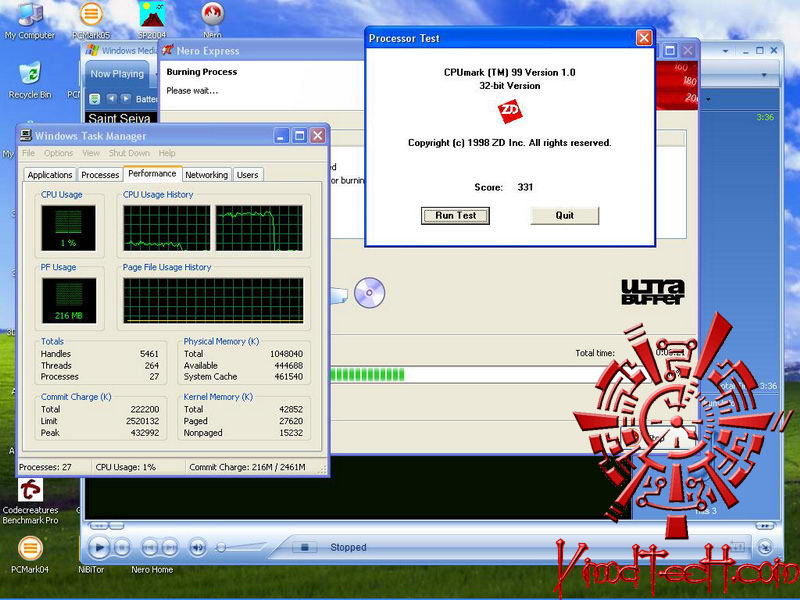This screenshot has width=800, height=600.
Task: Skip to next track in Media Player
Action: [x=170, y=548]
